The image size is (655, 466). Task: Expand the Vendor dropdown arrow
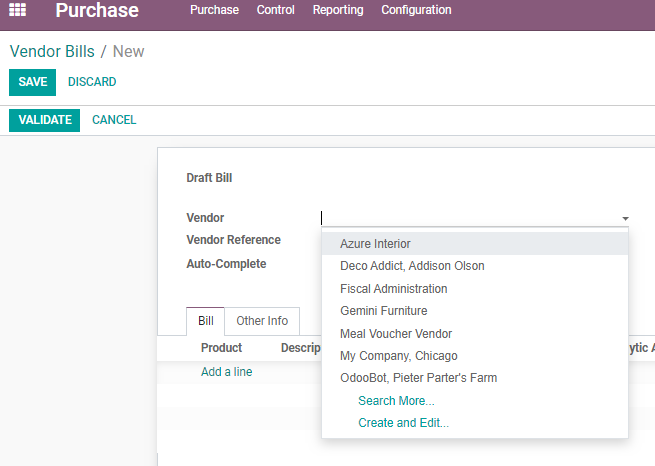coord(625,218)
